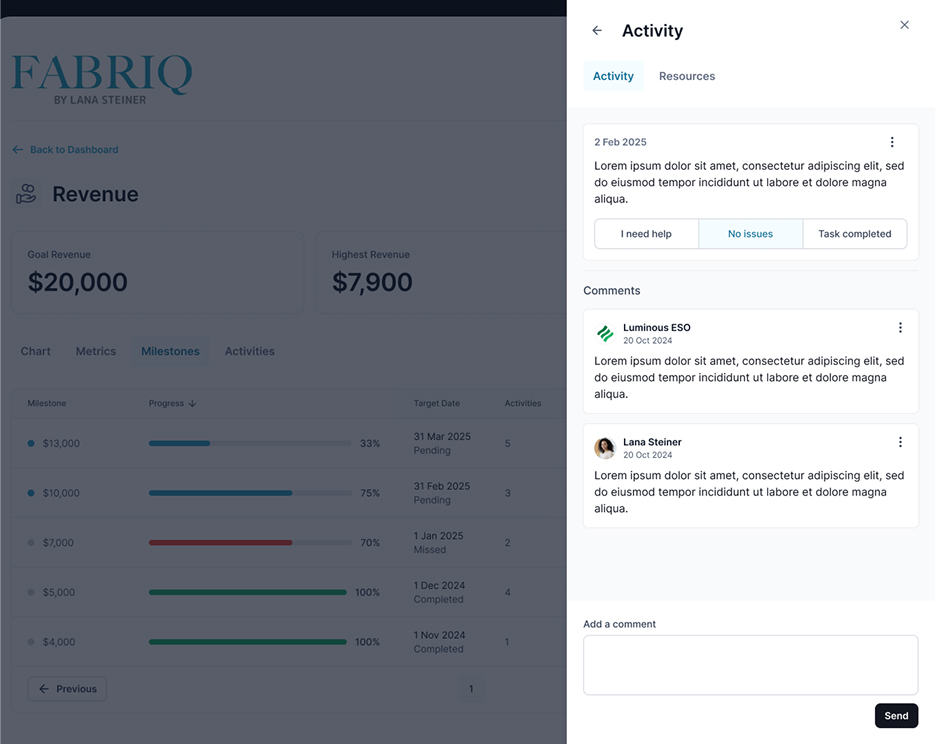Click the green $5,000 milestone progress bar
This screenshot has height=744, width=937.
(247, 592)
